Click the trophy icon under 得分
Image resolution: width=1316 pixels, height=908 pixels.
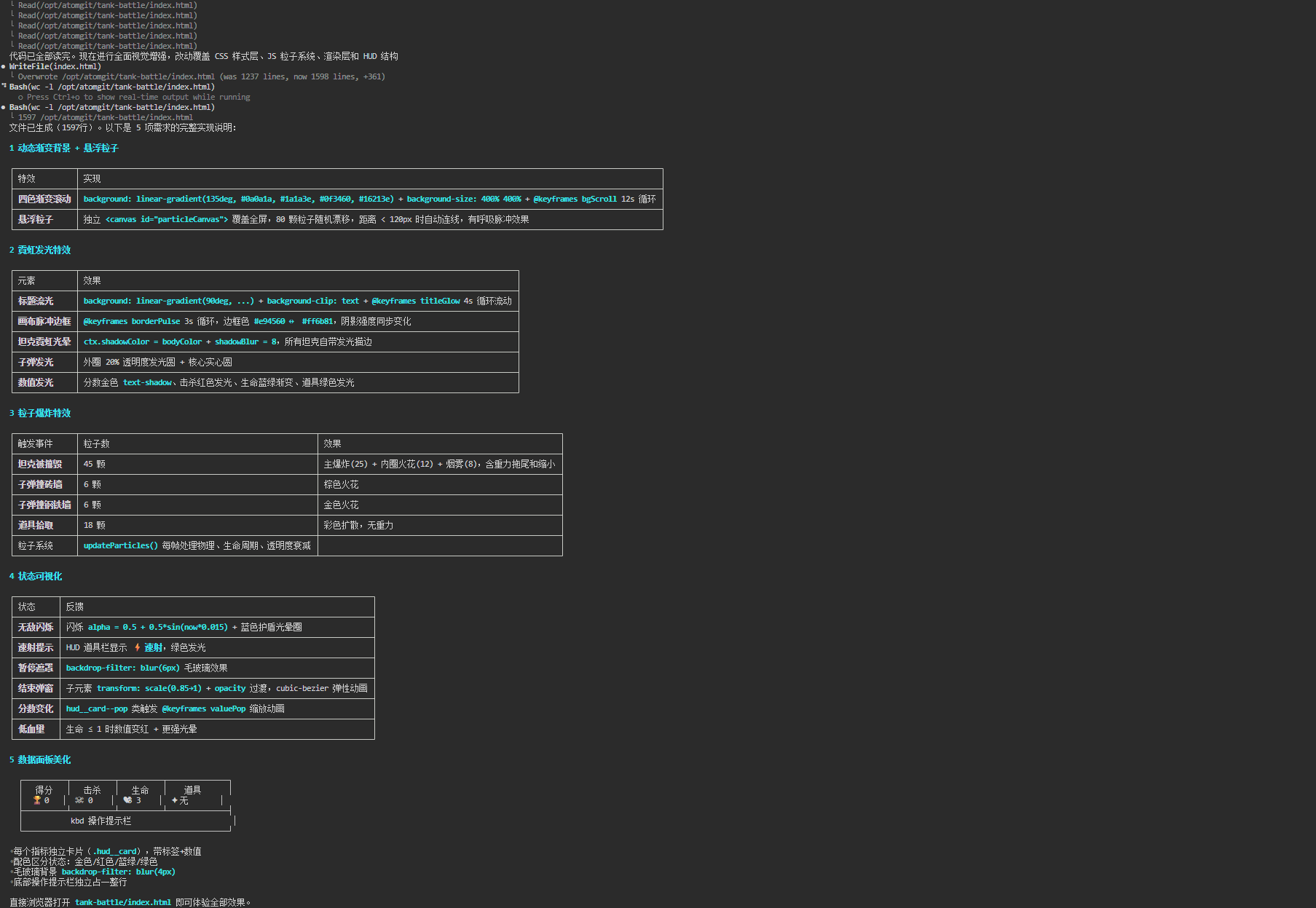pos(37,800)
